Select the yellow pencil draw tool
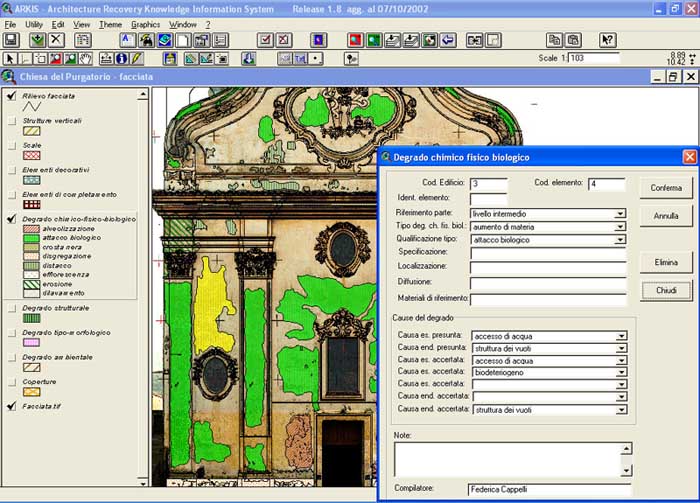Image resolution: width=700 pixels, height=503 pixels. [x=138, y=59]
